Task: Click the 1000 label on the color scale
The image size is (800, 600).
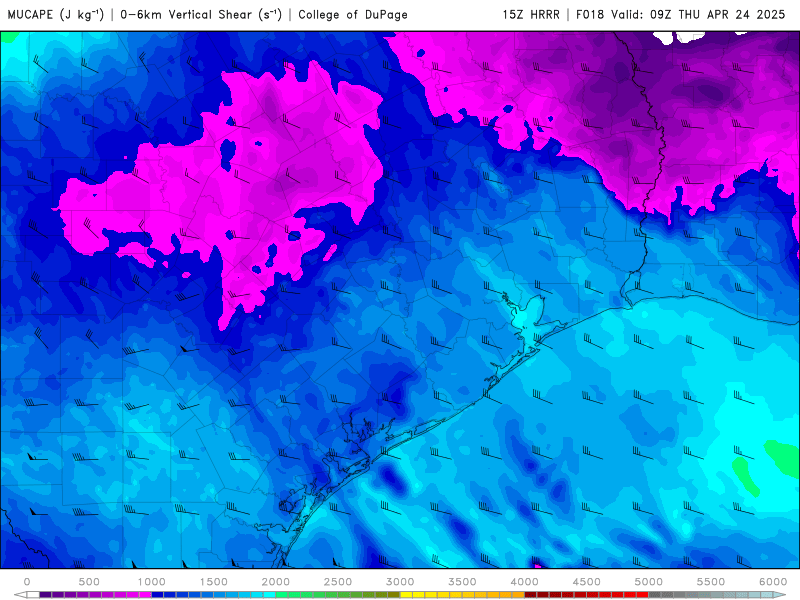Action: [x=152, y=582]
